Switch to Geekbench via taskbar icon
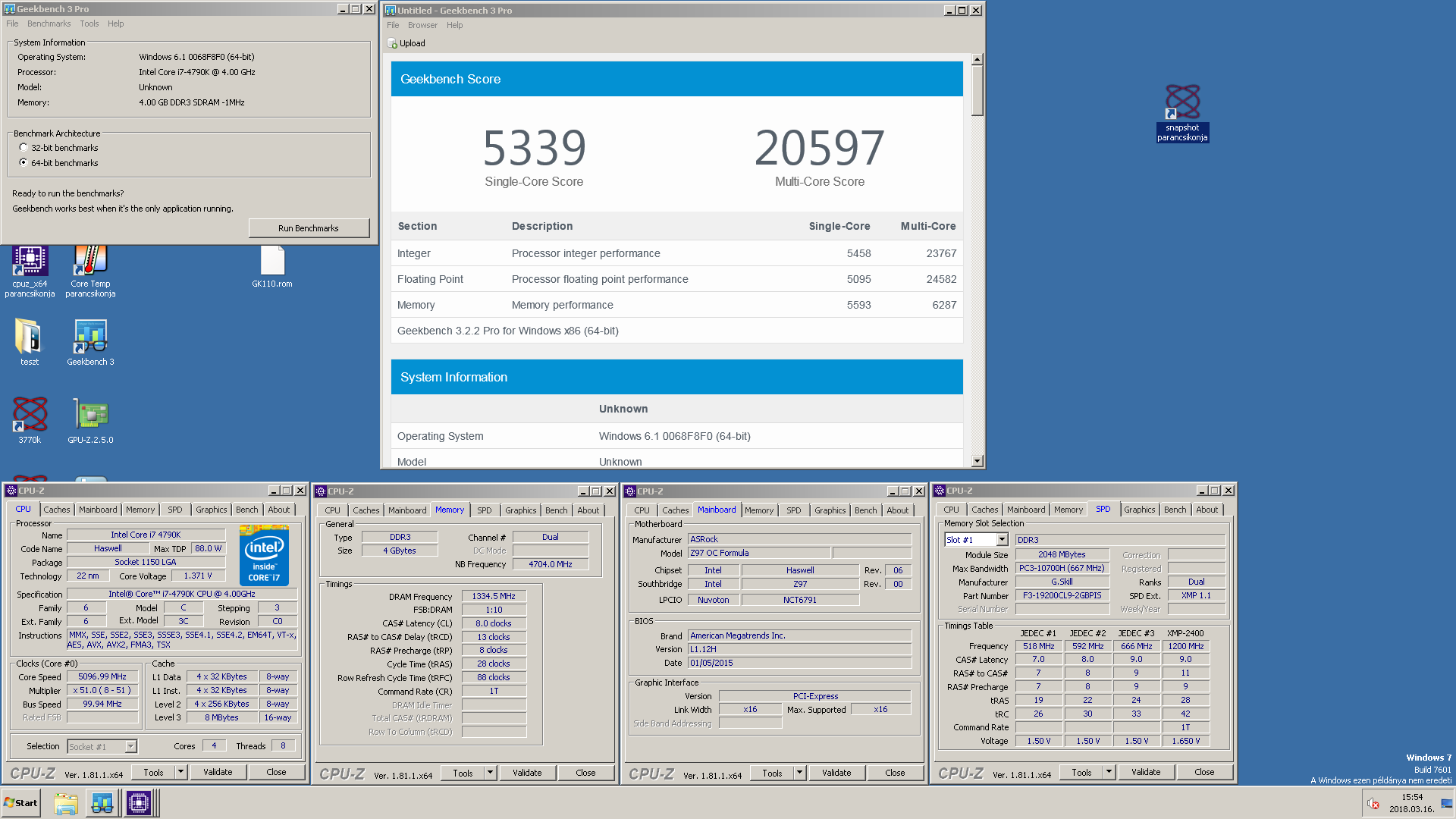1456x819 pixels. point(102,803)
